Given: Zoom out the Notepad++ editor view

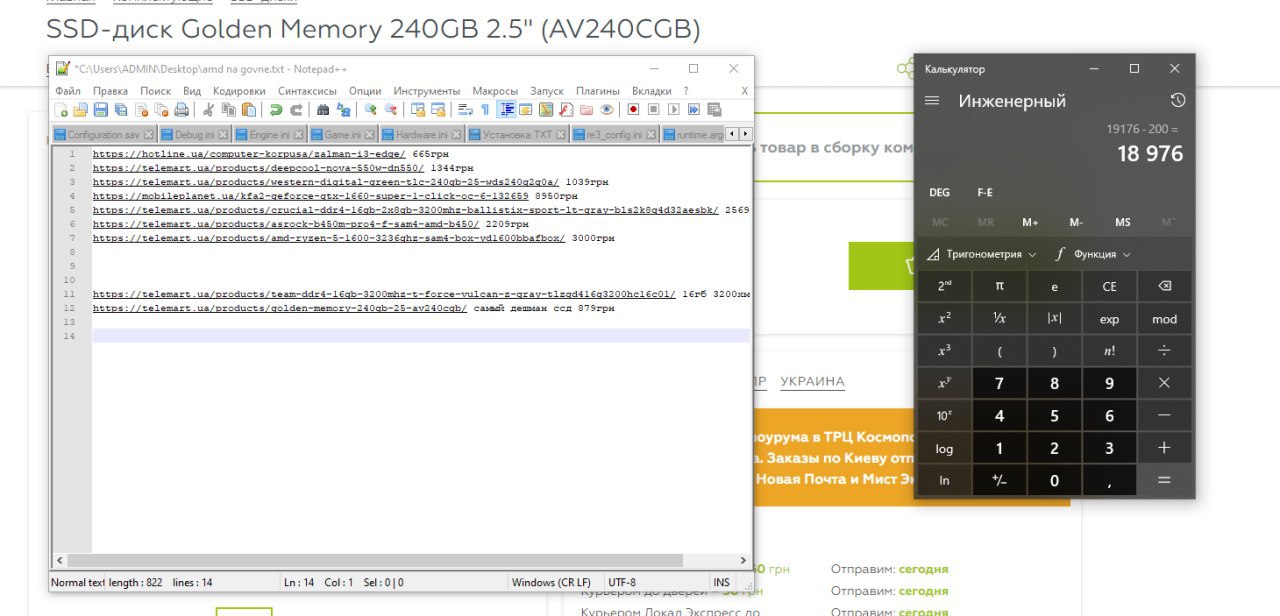Looking at the screenshot, I should click(x=390, y=110).
